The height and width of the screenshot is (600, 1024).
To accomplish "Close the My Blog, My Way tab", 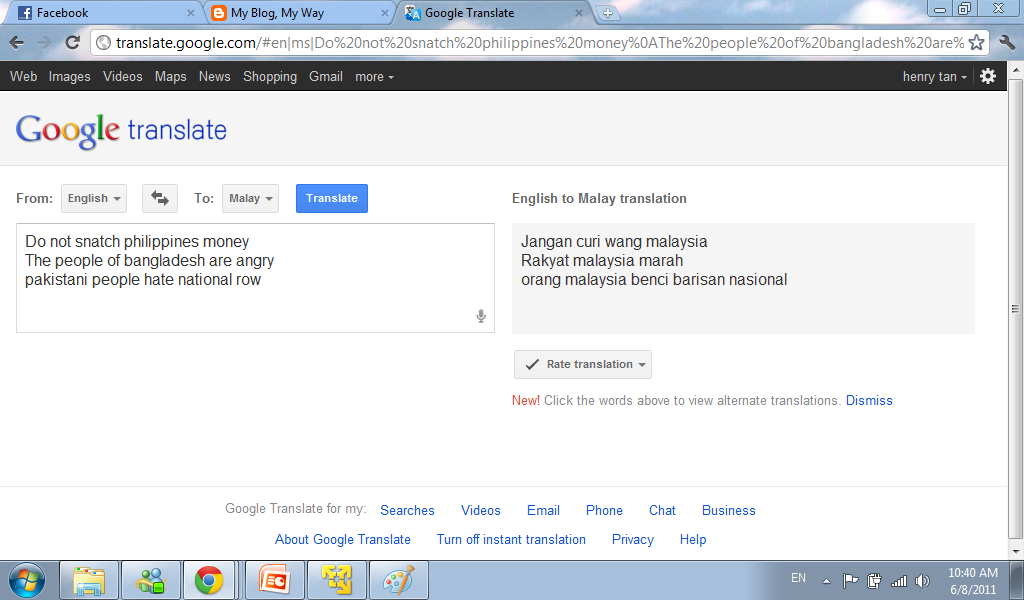I will [385, 13].
